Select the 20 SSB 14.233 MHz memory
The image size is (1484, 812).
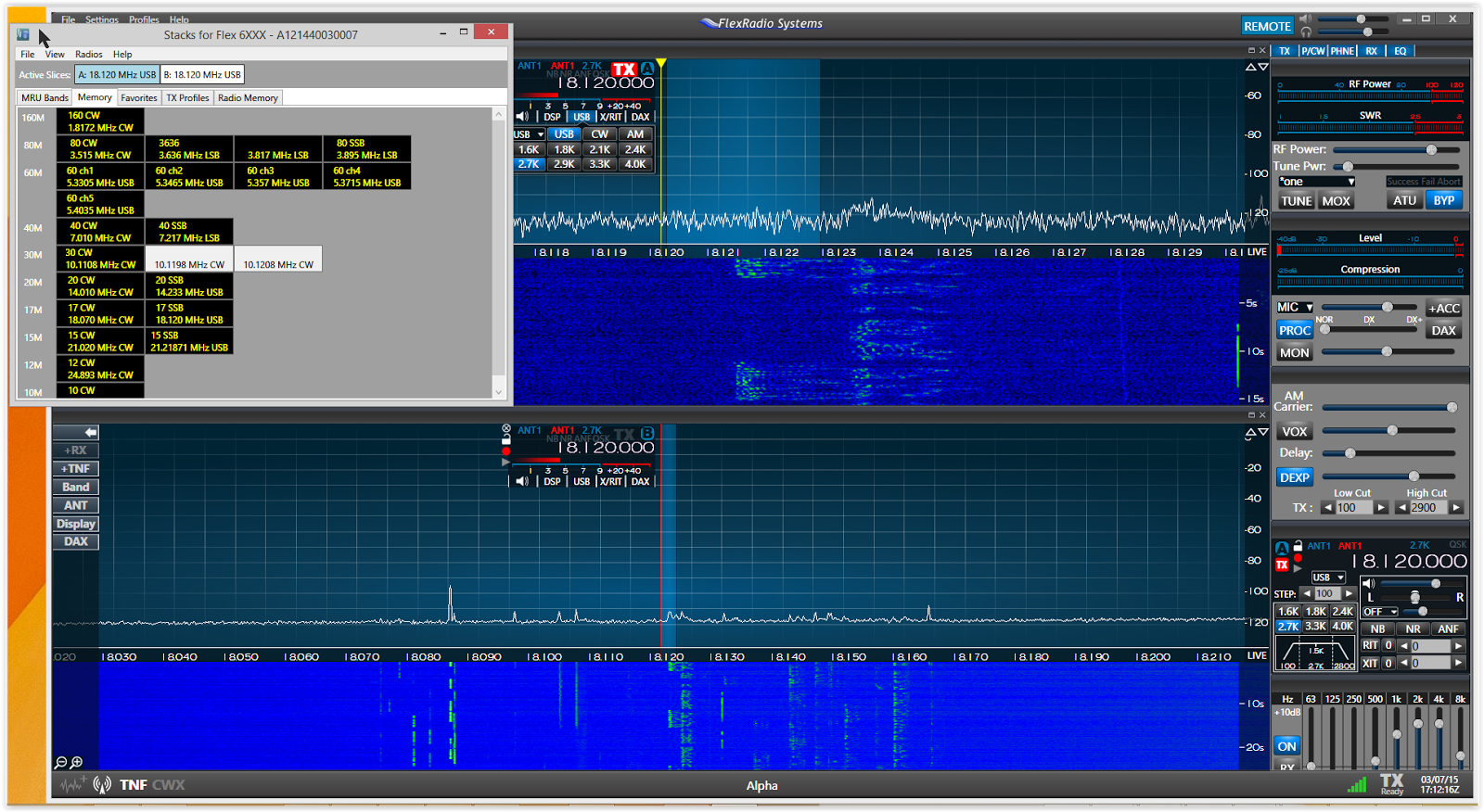click(x=188, y=286)
